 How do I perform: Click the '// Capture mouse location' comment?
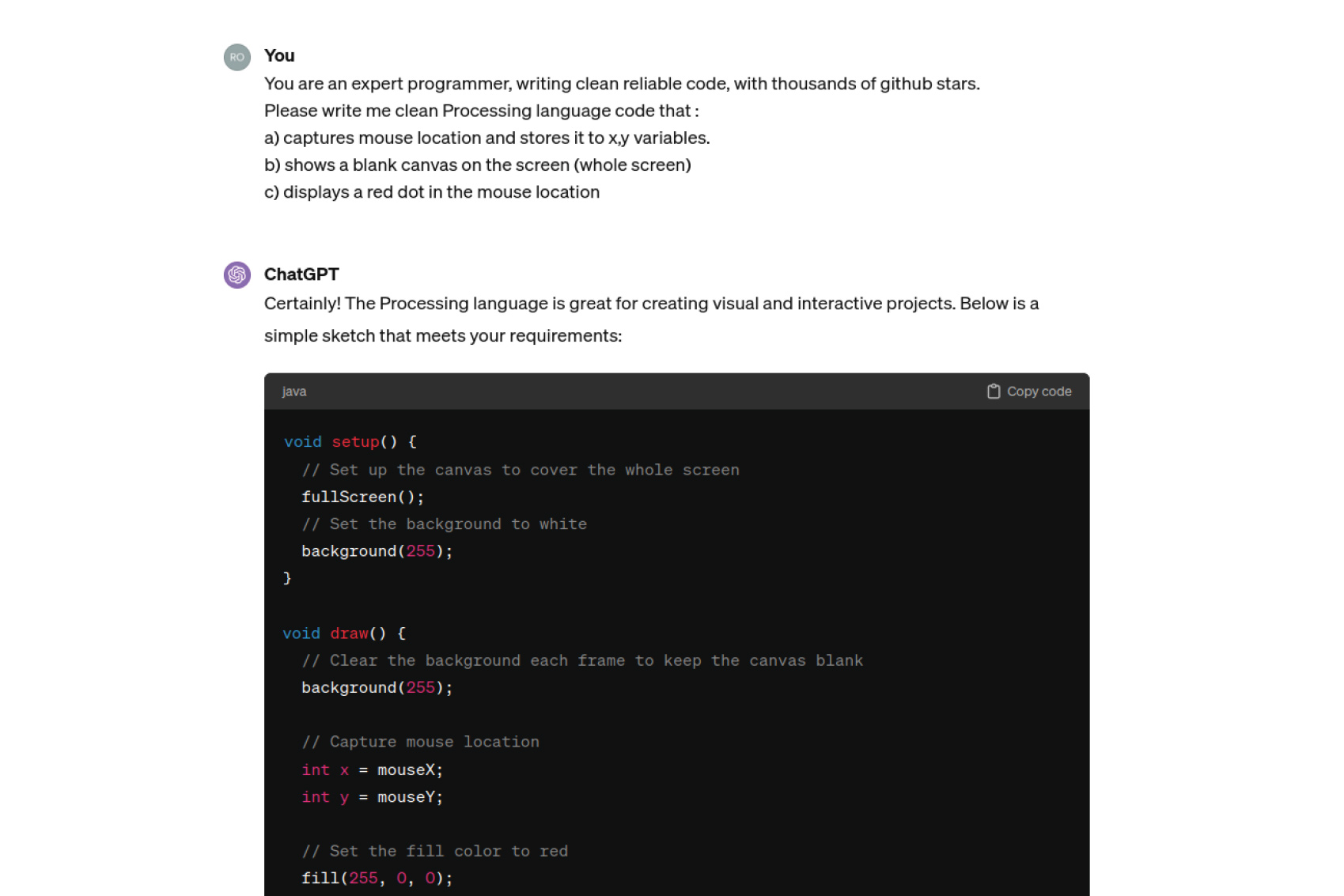tap(421, 742)
